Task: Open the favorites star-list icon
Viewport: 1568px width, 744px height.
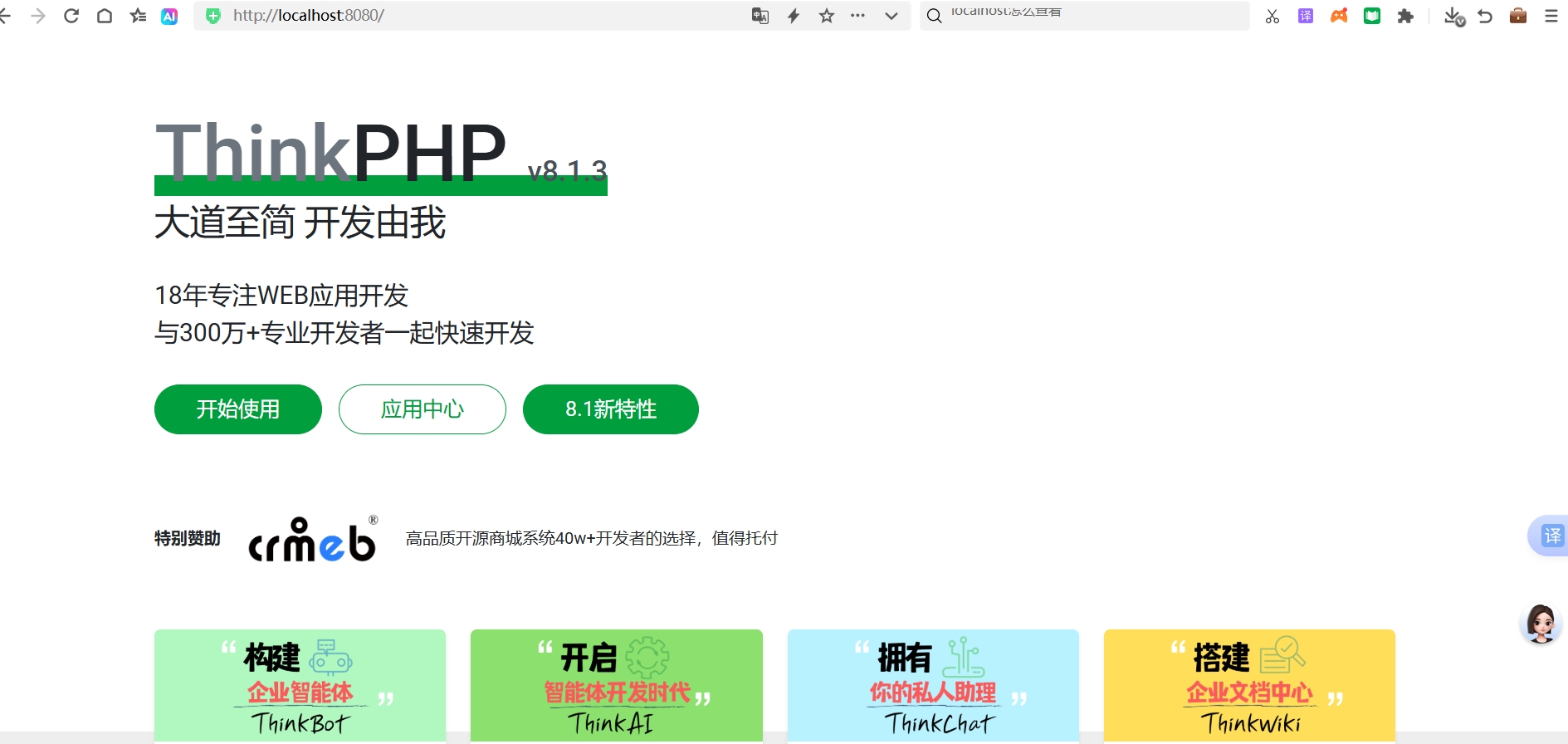Action: [x=138, y=16]
